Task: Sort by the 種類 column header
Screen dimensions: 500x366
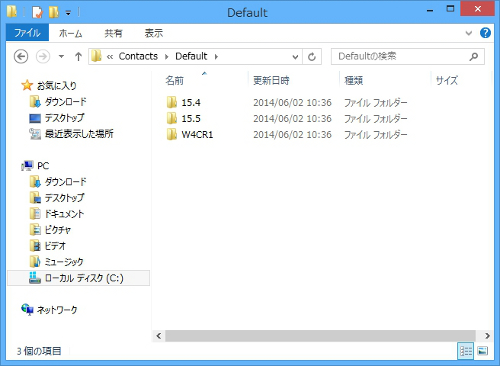Action: [x=354, y=80]
